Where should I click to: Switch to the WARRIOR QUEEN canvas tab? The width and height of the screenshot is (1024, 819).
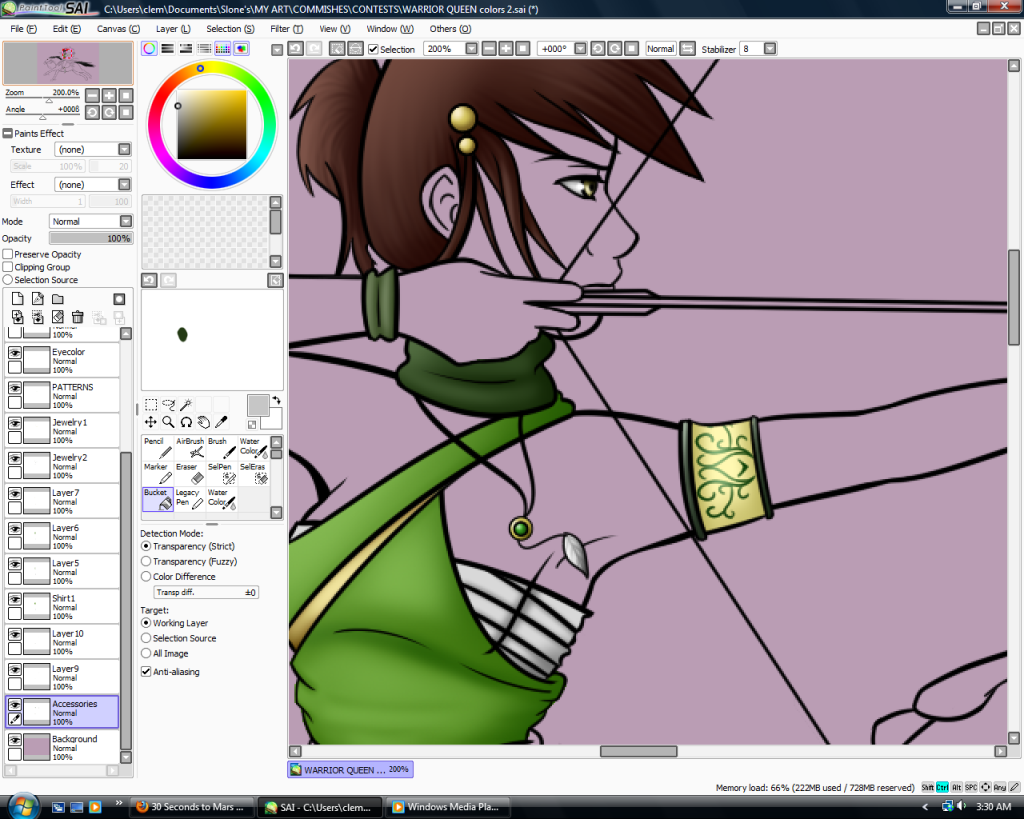pyautogui.click(x=351, y=770)
